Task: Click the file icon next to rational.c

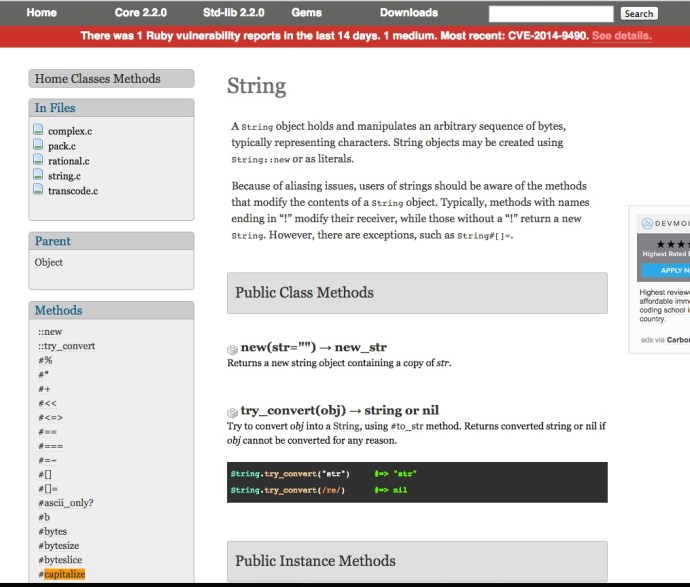Action: click(x=38, y=161)
